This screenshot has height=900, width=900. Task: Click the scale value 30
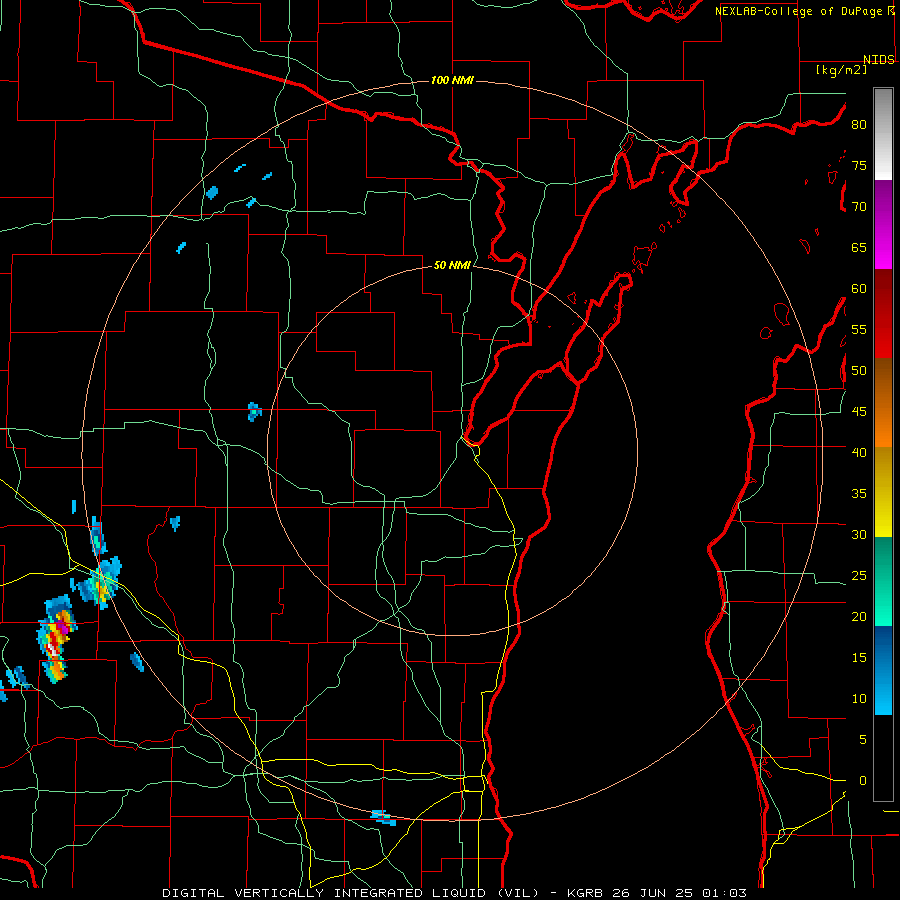coord(859,534)
